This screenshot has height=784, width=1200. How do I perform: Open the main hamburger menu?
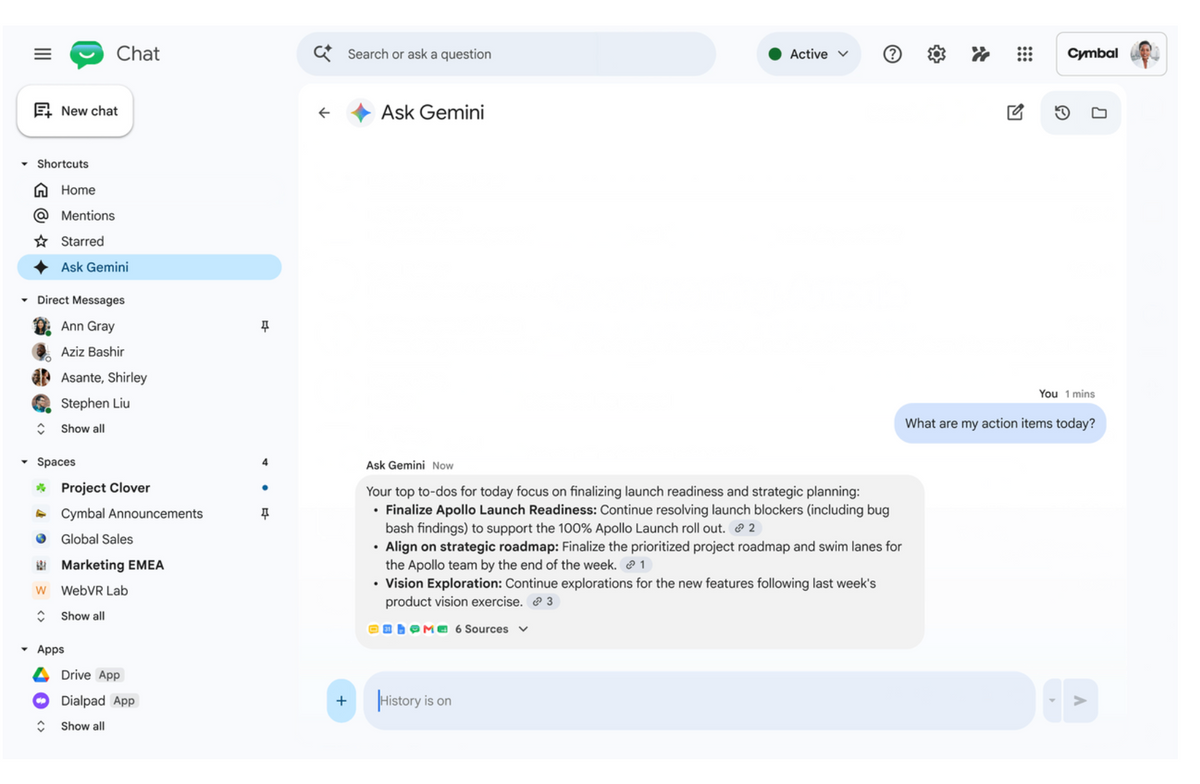[42, 54]
